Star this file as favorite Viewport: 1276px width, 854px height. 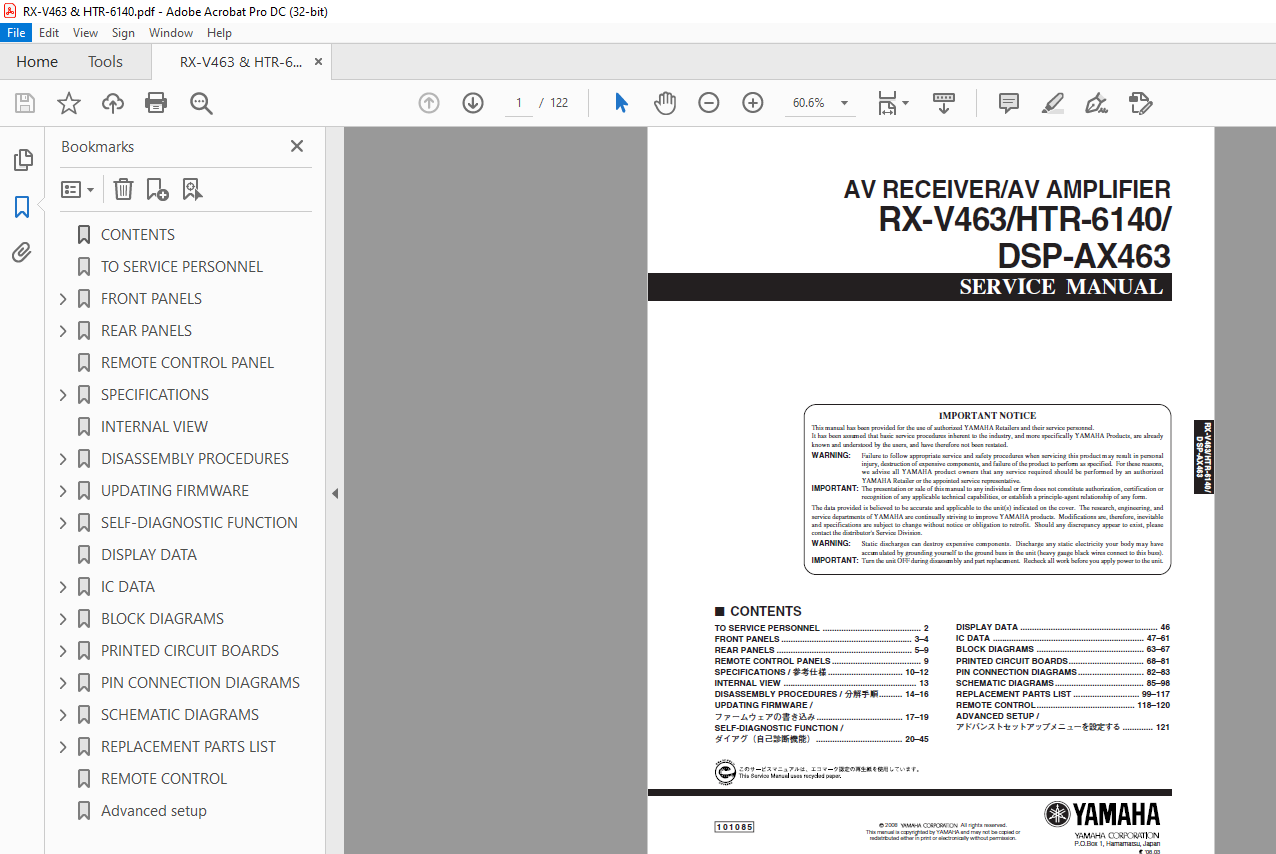click(69, 103)
